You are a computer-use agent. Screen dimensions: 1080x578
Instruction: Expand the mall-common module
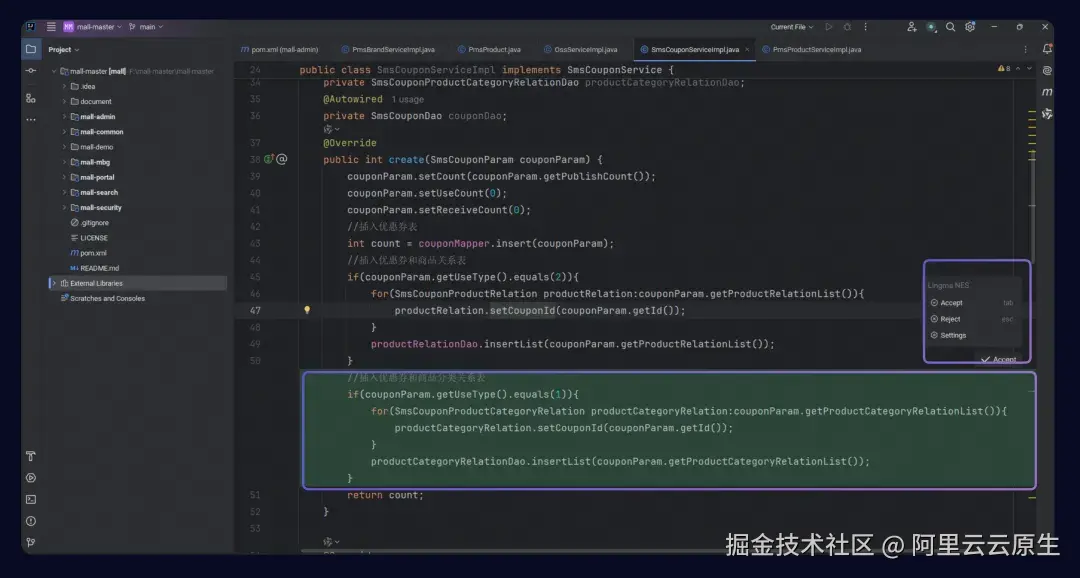64,132
